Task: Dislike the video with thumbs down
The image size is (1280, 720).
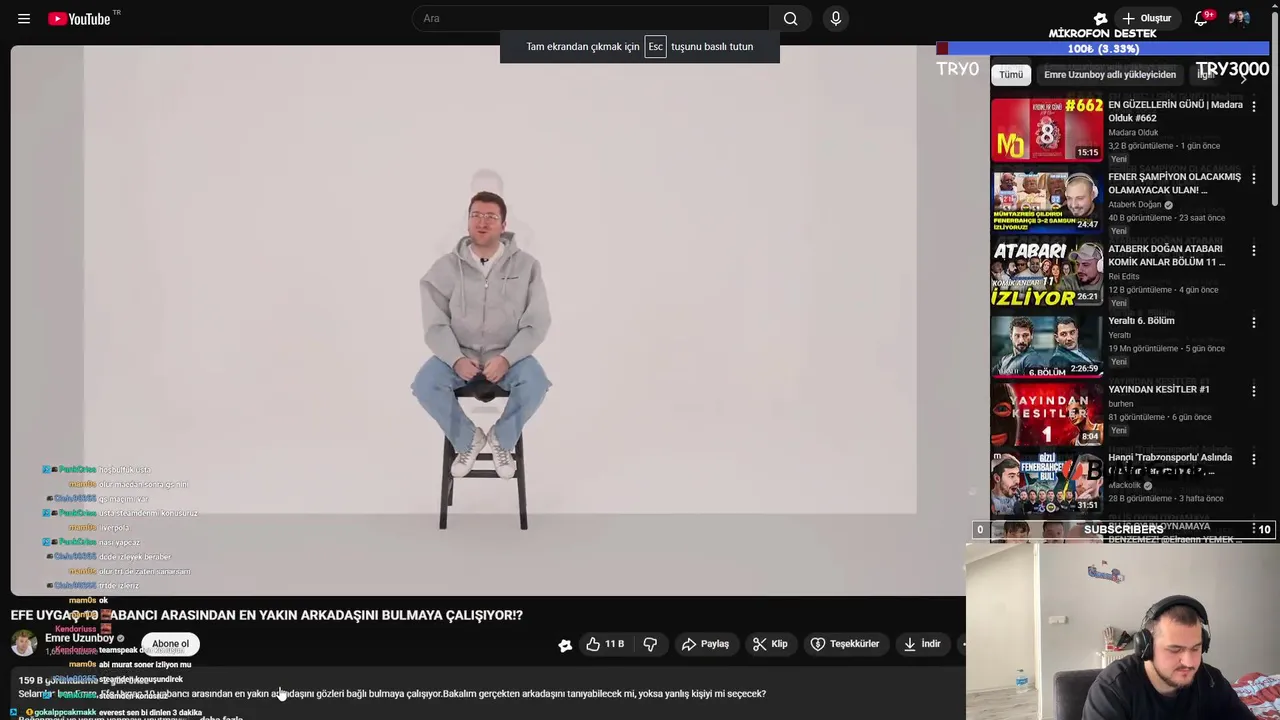Action: pyautogui.click(x=650, y=644)
